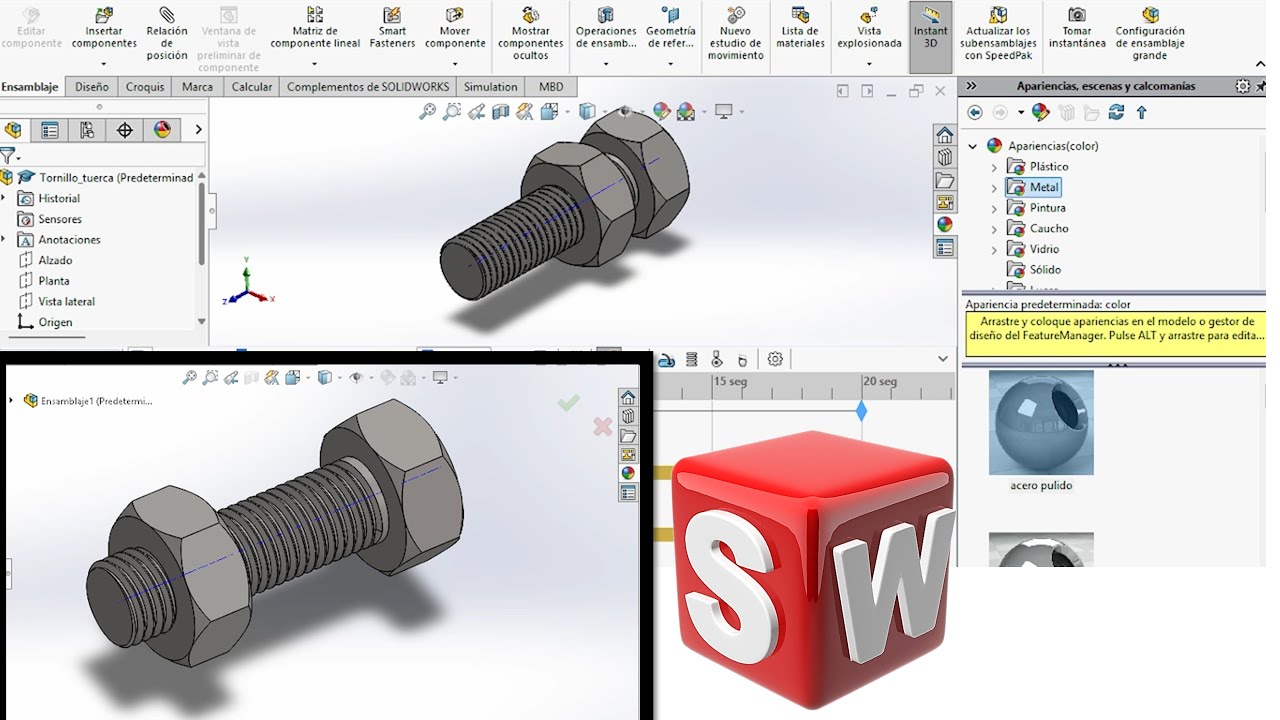This screenshot has width=1280, height=720.
Task: Collapse Apariencias(color) tree node
Action: click(973, 146)
